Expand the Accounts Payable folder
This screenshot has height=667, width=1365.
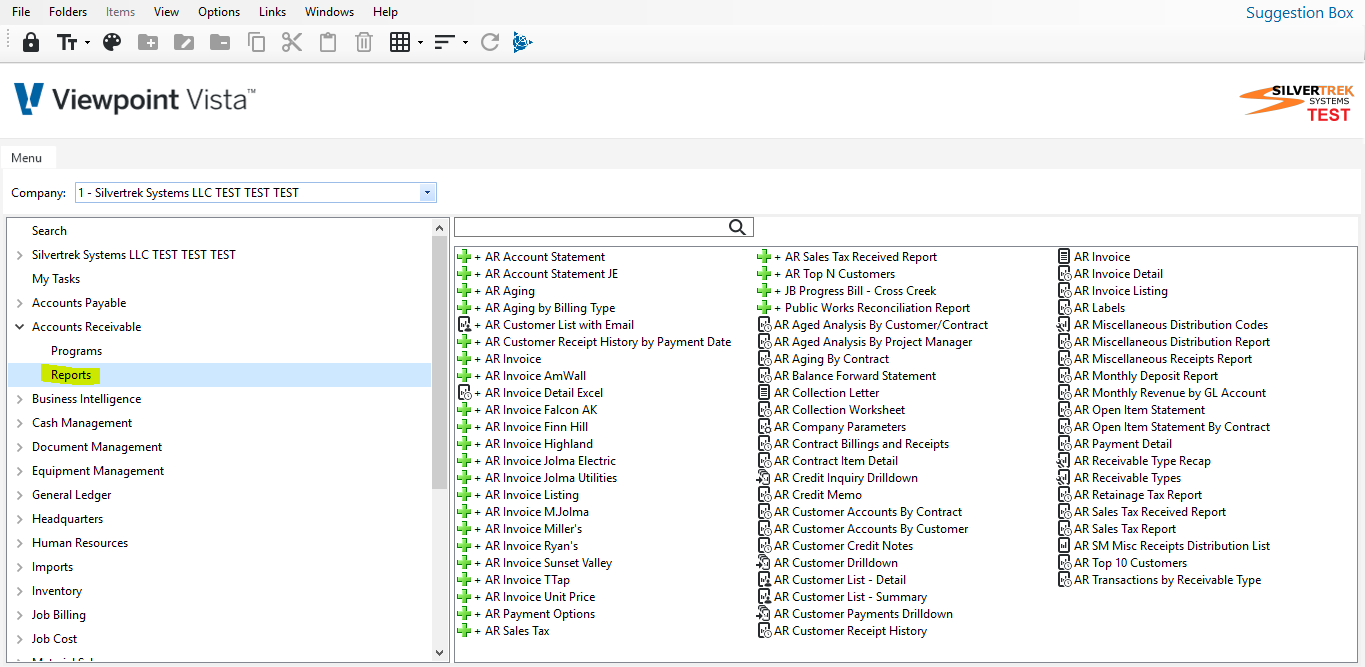click(20, 303)
